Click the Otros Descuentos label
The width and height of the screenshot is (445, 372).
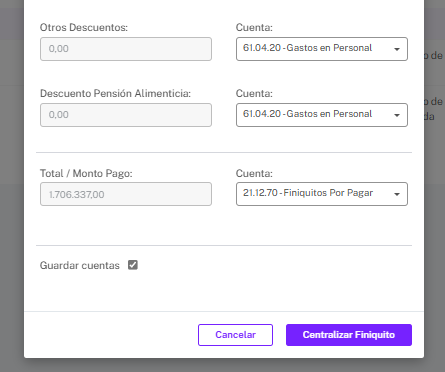point(84,27)
